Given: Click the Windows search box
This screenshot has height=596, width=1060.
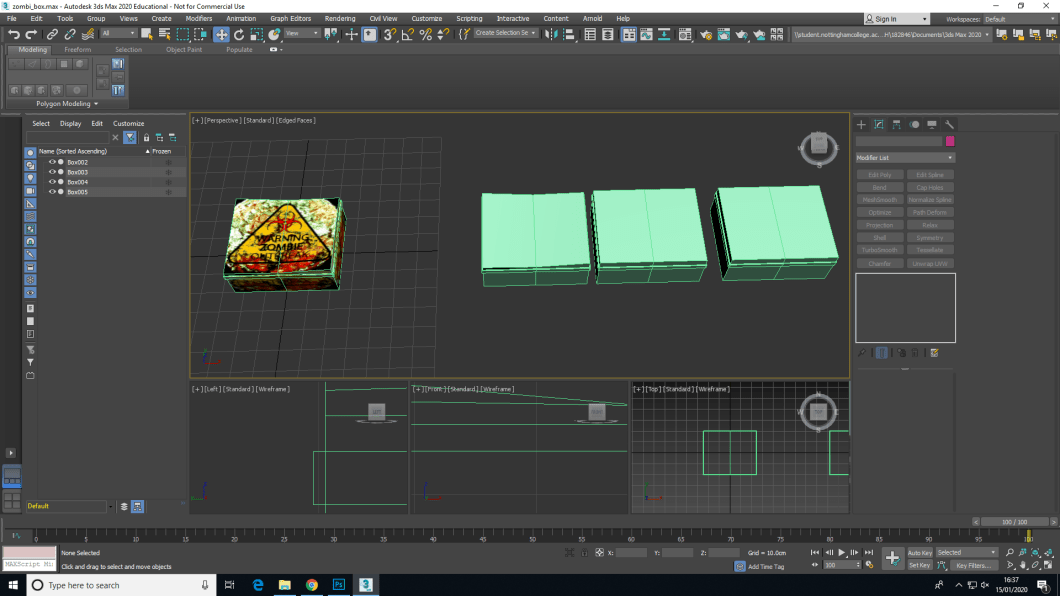Looking at the screenshot, I should (x=122, y=585).
